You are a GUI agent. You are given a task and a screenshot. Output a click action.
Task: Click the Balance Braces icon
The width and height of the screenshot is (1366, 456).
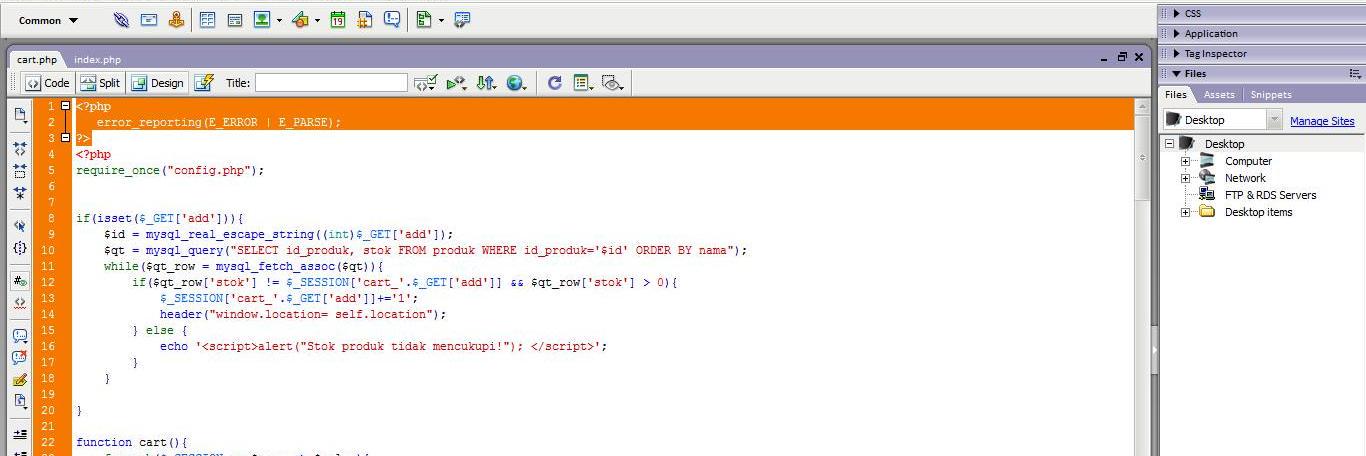[20, 247]
